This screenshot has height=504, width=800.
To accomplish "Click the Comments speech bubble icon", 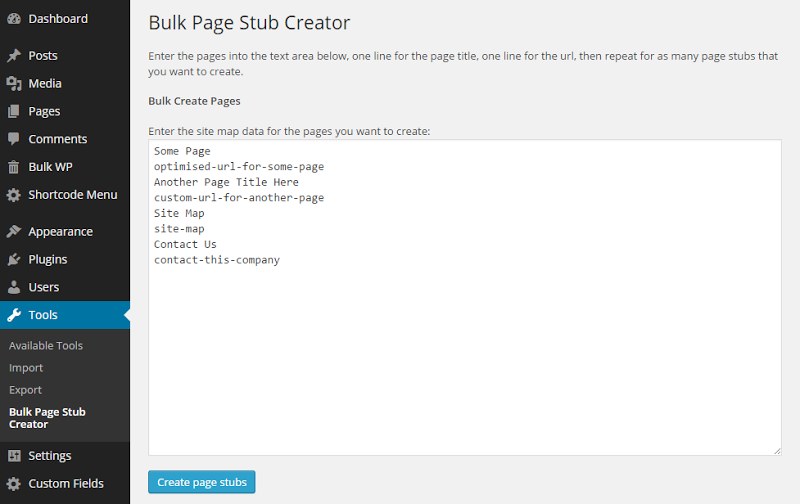I will tap(14, 139).
